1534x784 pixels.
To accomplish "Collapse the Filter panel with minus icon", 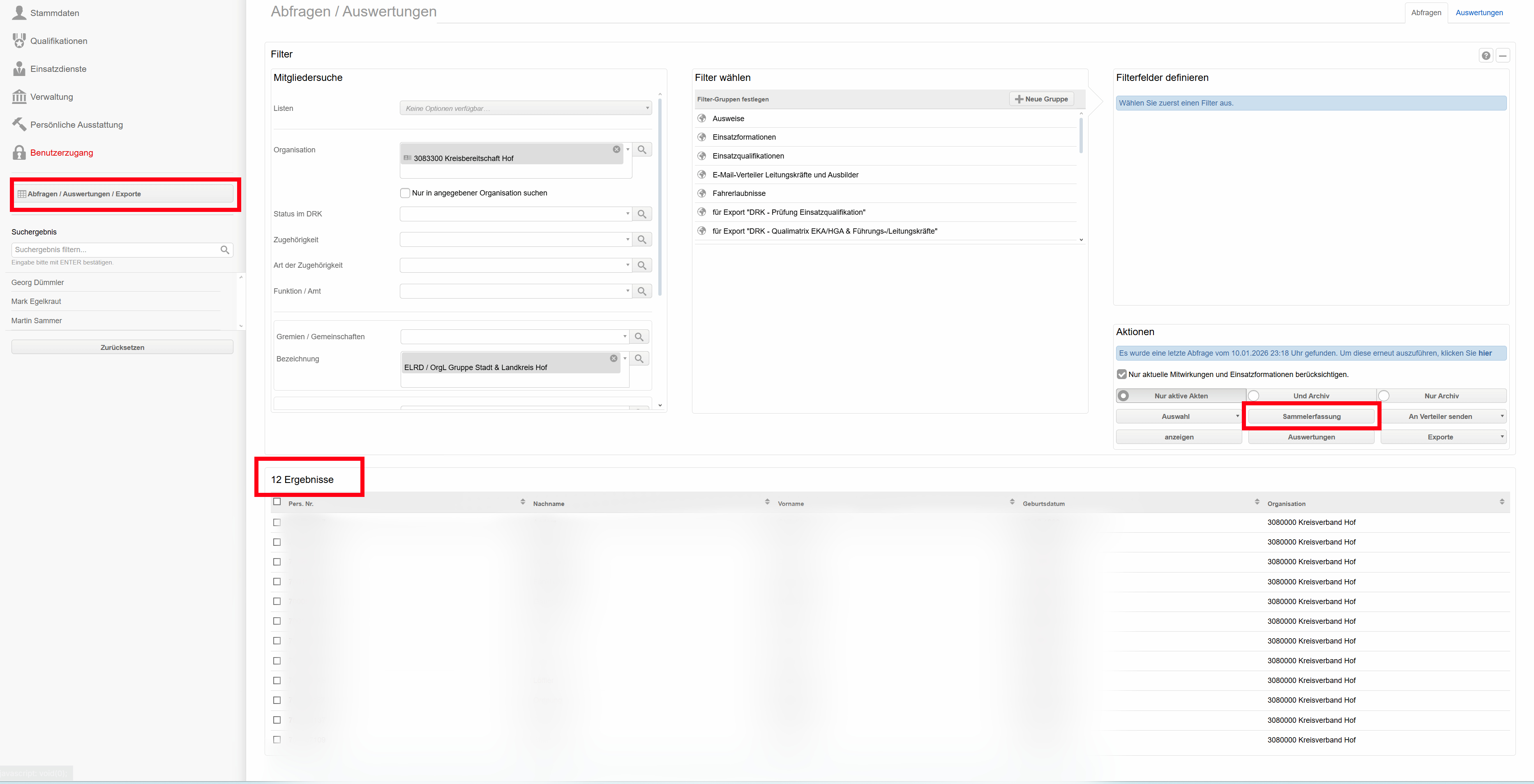I will tap(1502, 55).
